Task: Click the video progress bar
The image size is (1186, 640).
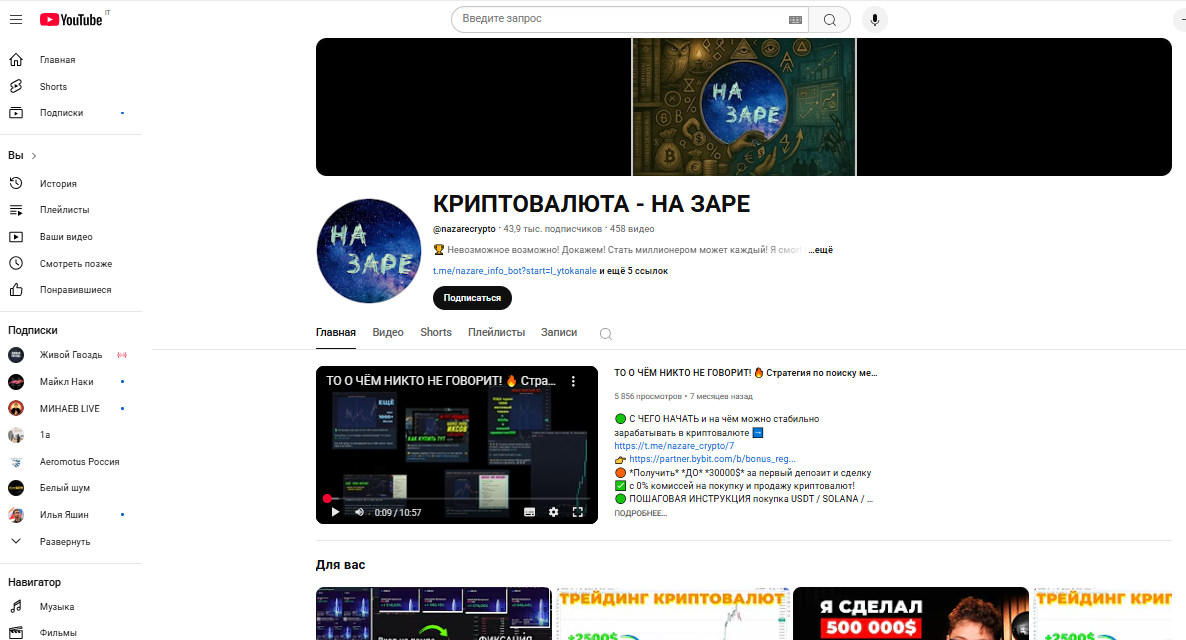Action: pyautogui.click(x=450, y=497)
